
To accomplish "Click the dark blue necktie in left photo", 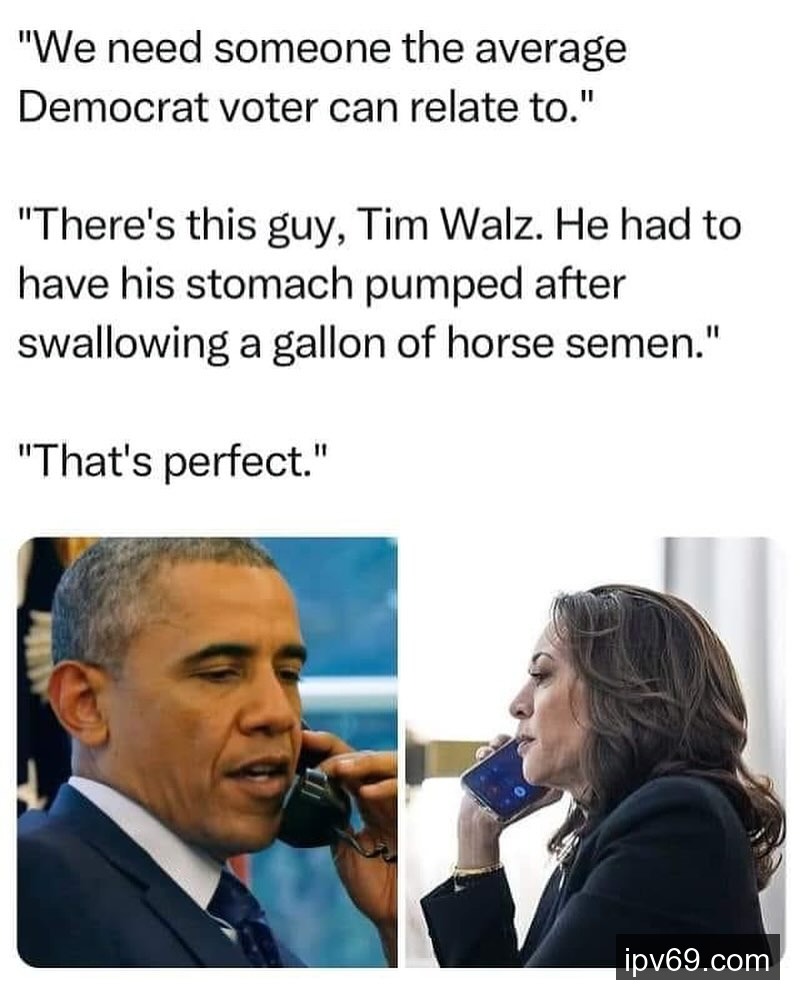I will pyautogui.click(x=247, y=916).
